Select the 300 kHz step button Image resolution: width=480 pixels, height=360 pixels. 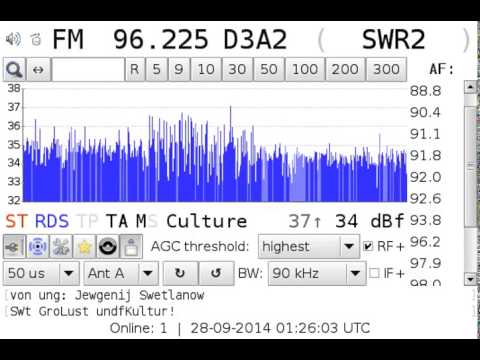[x=386, y=69]
